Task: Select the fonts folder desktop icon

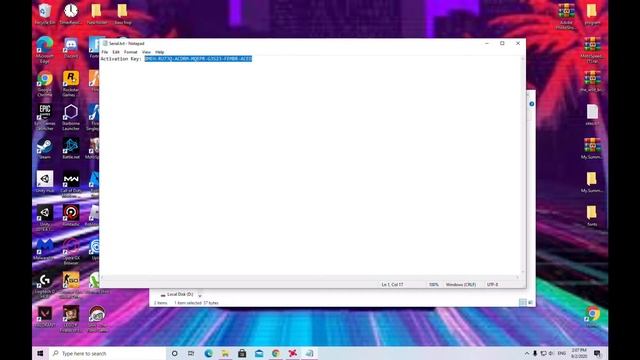Action: (x=592, y=216)
